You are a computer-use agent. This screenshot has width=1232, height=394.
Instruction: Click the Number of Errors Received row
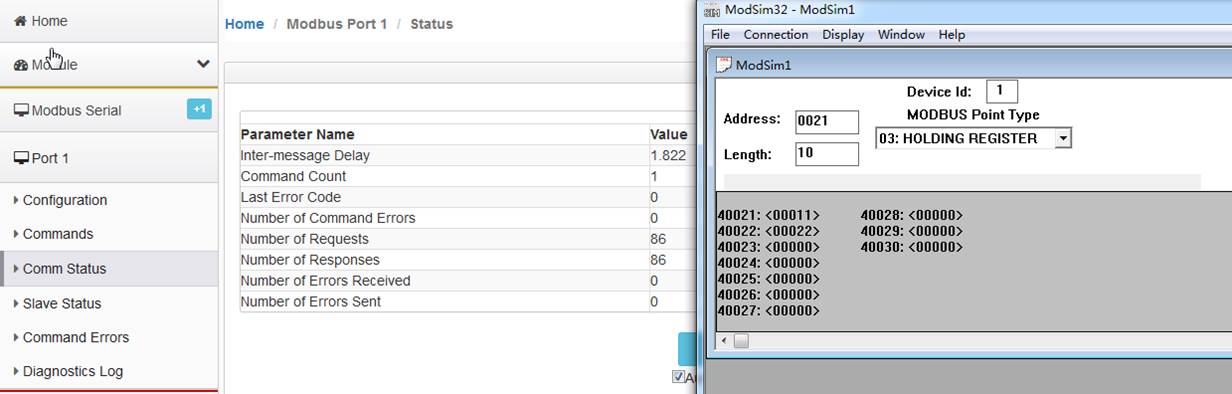pyautogui.click(x=468, y=281)
